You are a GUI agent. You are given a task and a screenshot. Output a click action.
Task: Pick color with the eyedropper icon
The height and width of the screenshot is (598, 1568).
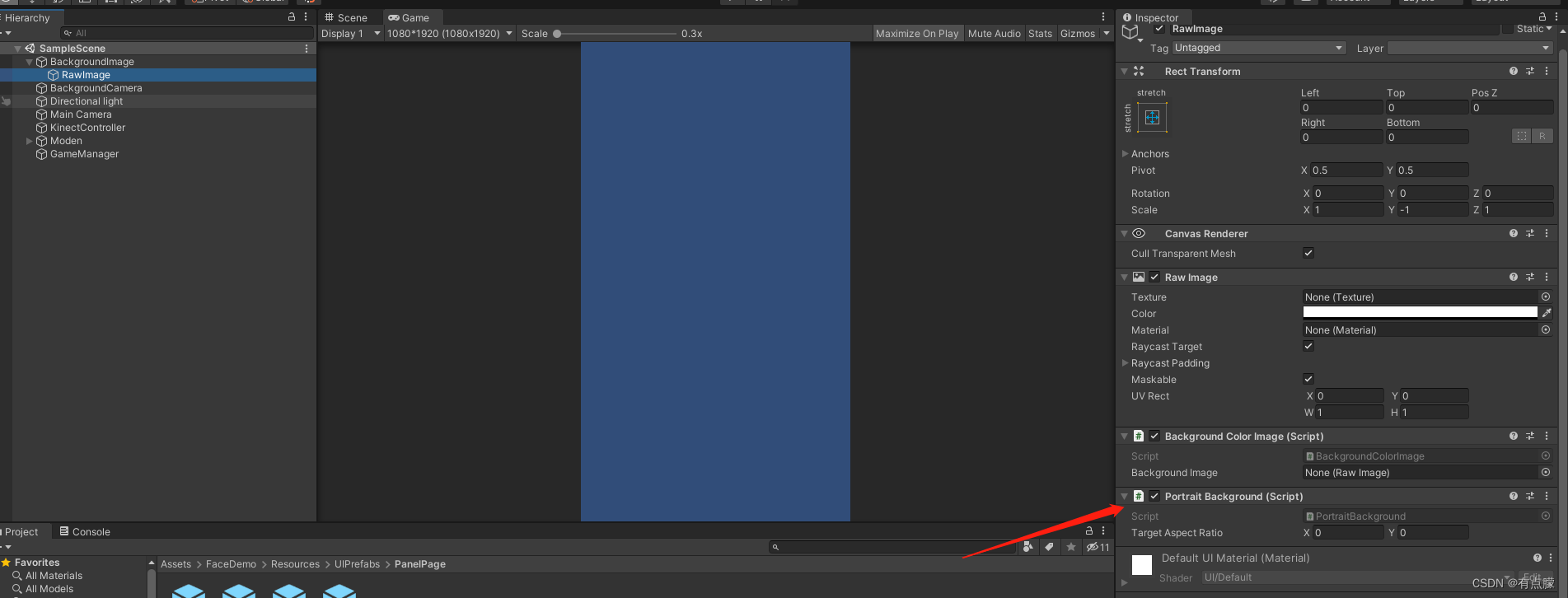pos(1547,313)
